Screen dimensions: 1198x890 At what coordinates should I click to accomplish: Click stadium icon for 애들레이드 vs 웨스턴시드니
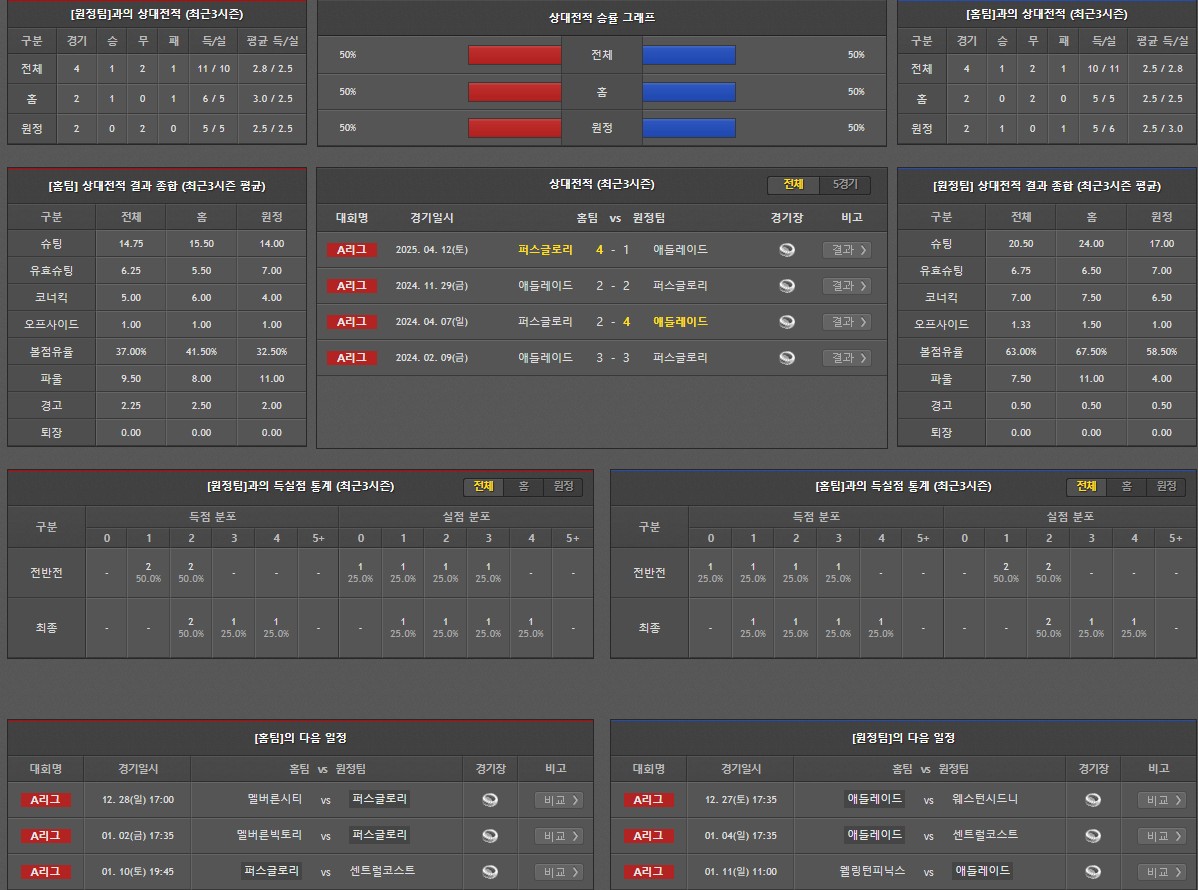[1093, 800]
